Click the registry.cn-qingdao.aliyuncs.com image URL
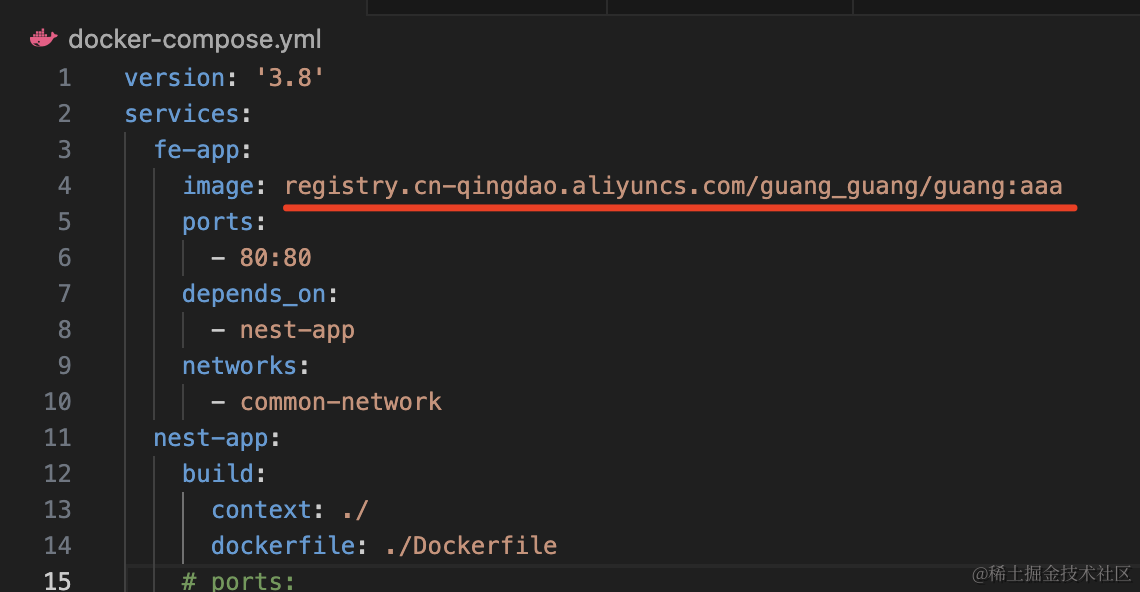The image size is (1140, 592). point(673,186)
